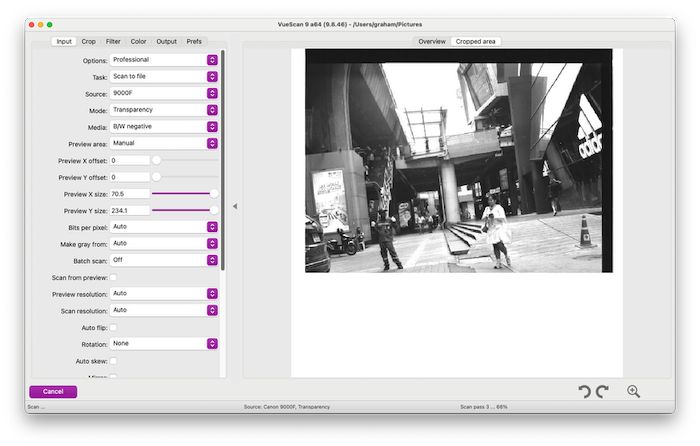This screenshot has height=446, width=700.
Task: Click the Preview Y offset slider handle
Action: [x=156, y=177]
